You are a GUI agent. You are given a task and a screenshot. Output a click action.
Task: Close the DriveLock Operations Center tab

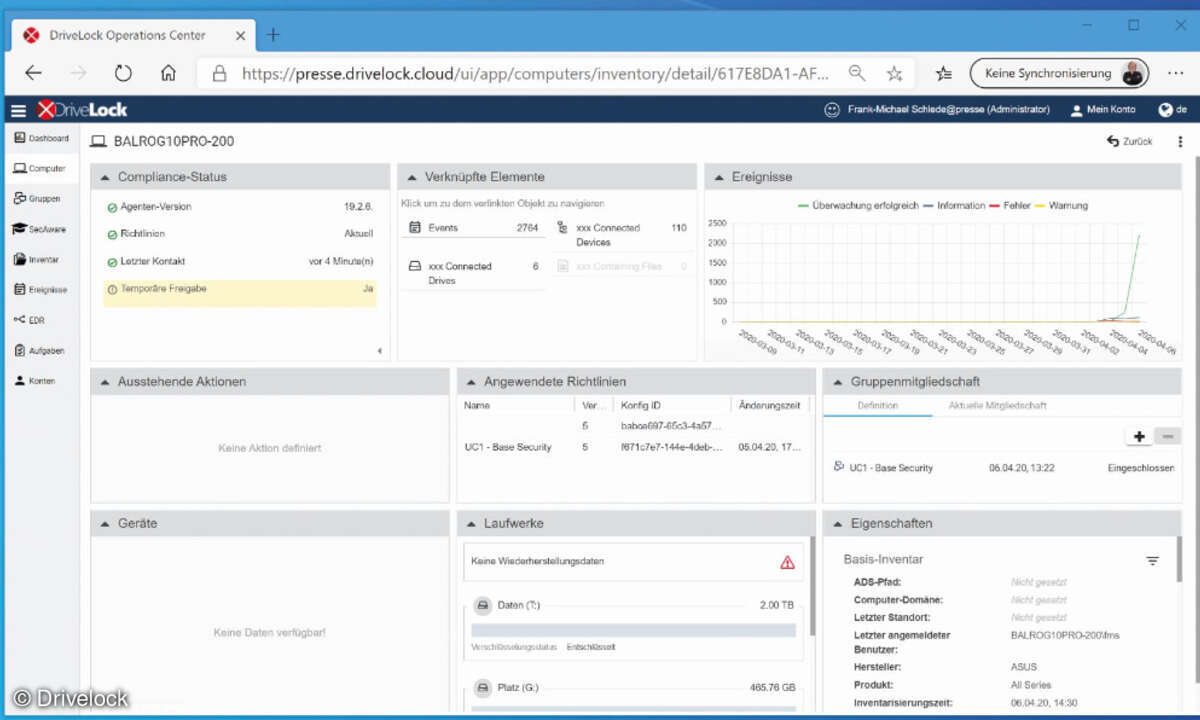tap(241, 35)
